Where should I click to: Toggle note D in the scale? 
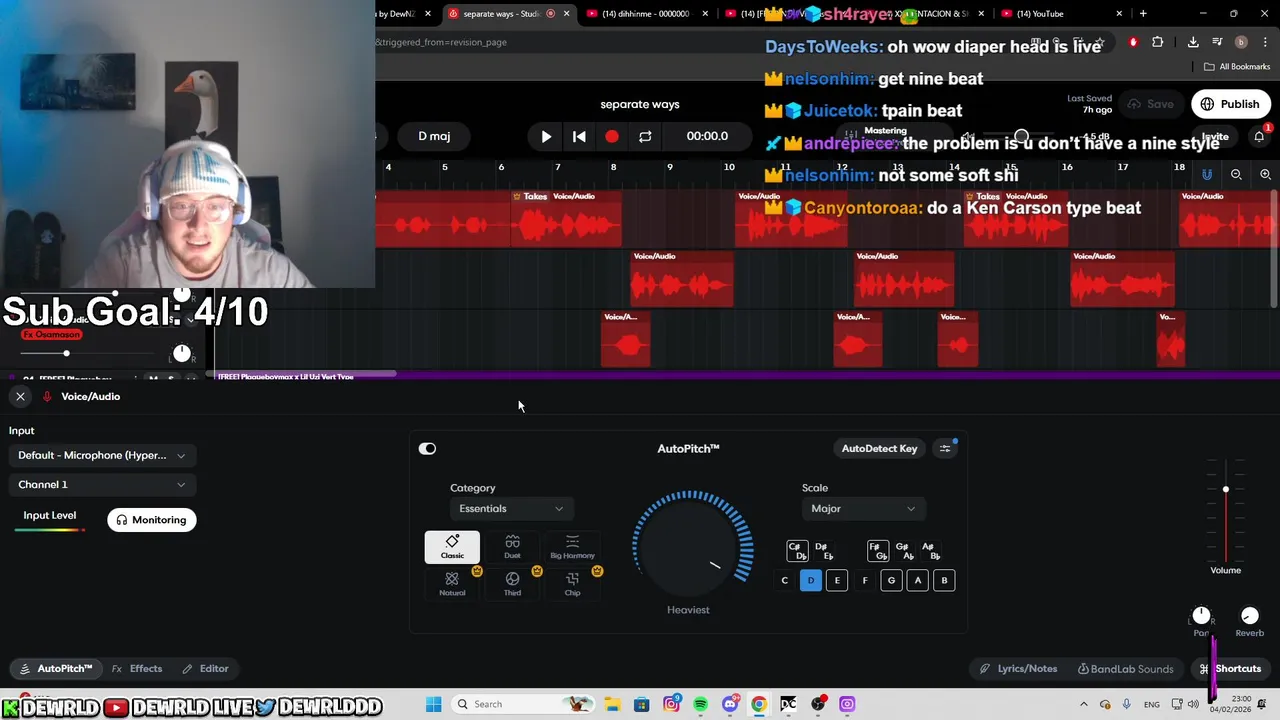point(811,580)
